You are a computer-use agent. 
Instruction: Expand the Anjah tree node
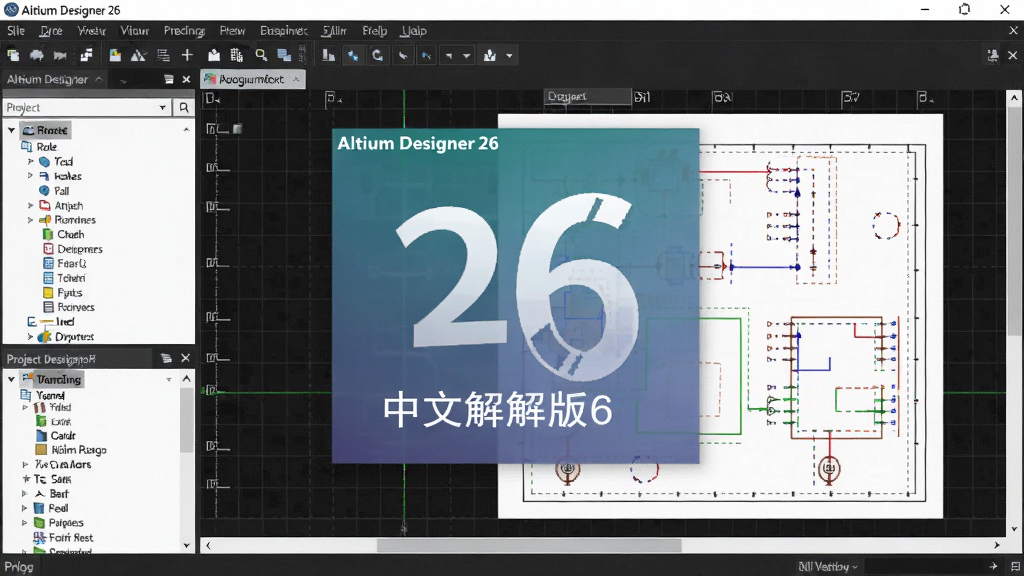(x=30, y=205)
